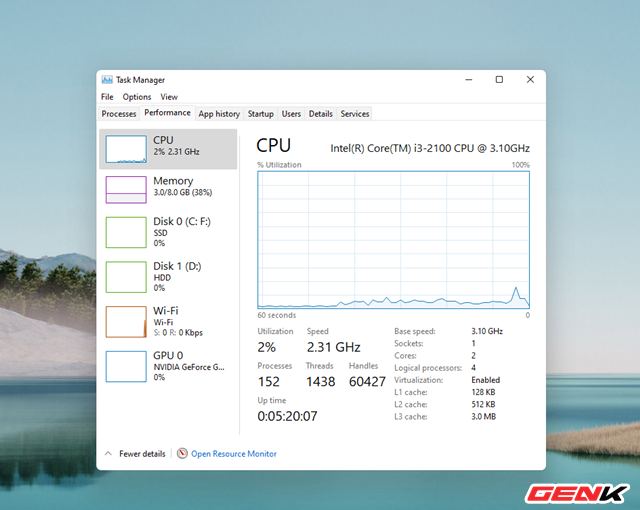Click the '1438' Threads count
Screen dimensions: 640x510
click(x=320, y=381)
